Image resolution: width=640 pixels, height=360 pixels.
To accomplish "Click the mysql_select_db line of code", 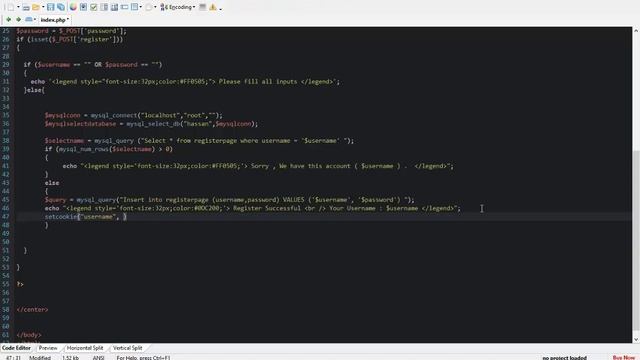I will tap(151, 124).
